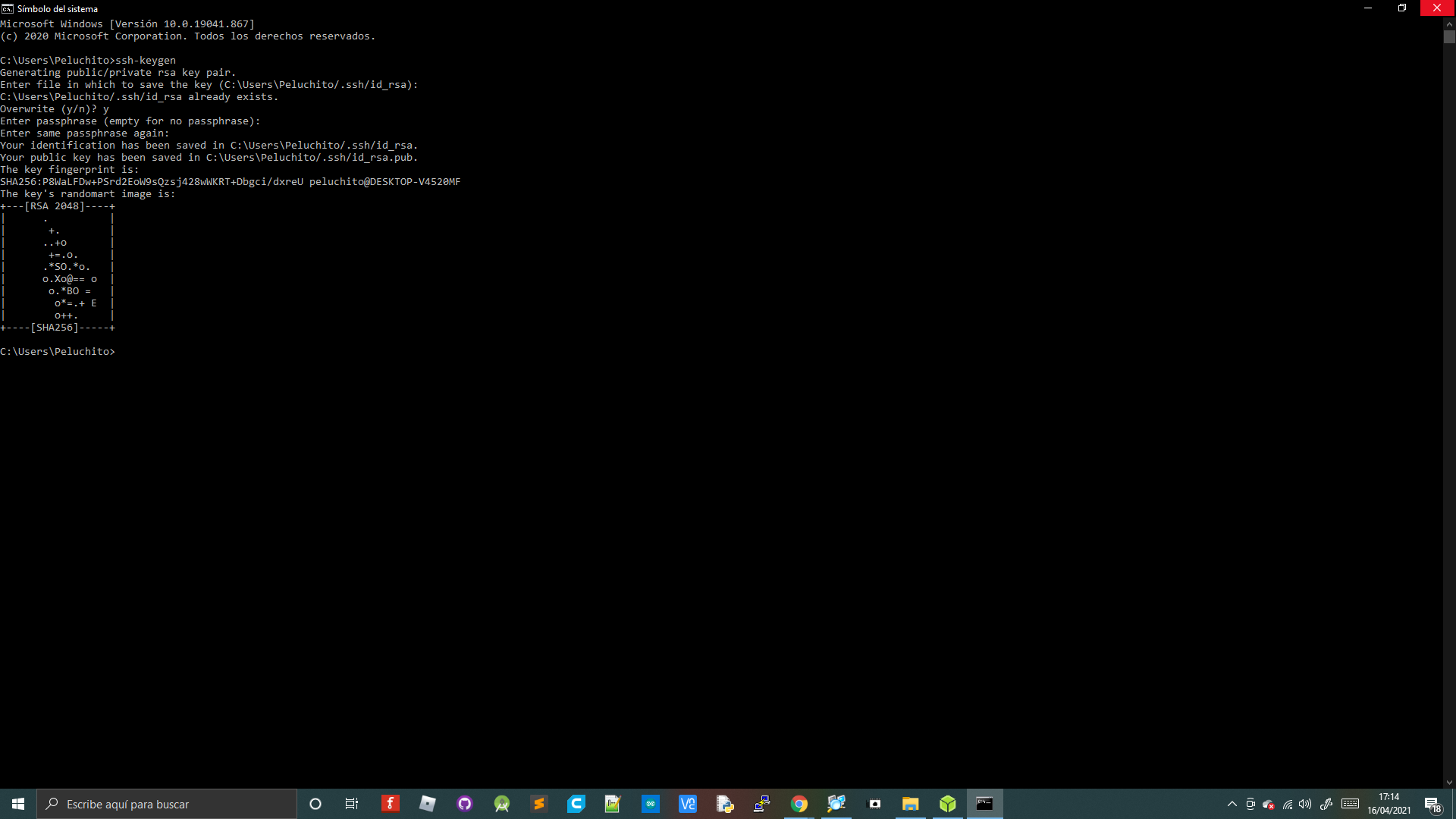
Task: Open the notification center with 18 alerts
Action: (1432, 804)
